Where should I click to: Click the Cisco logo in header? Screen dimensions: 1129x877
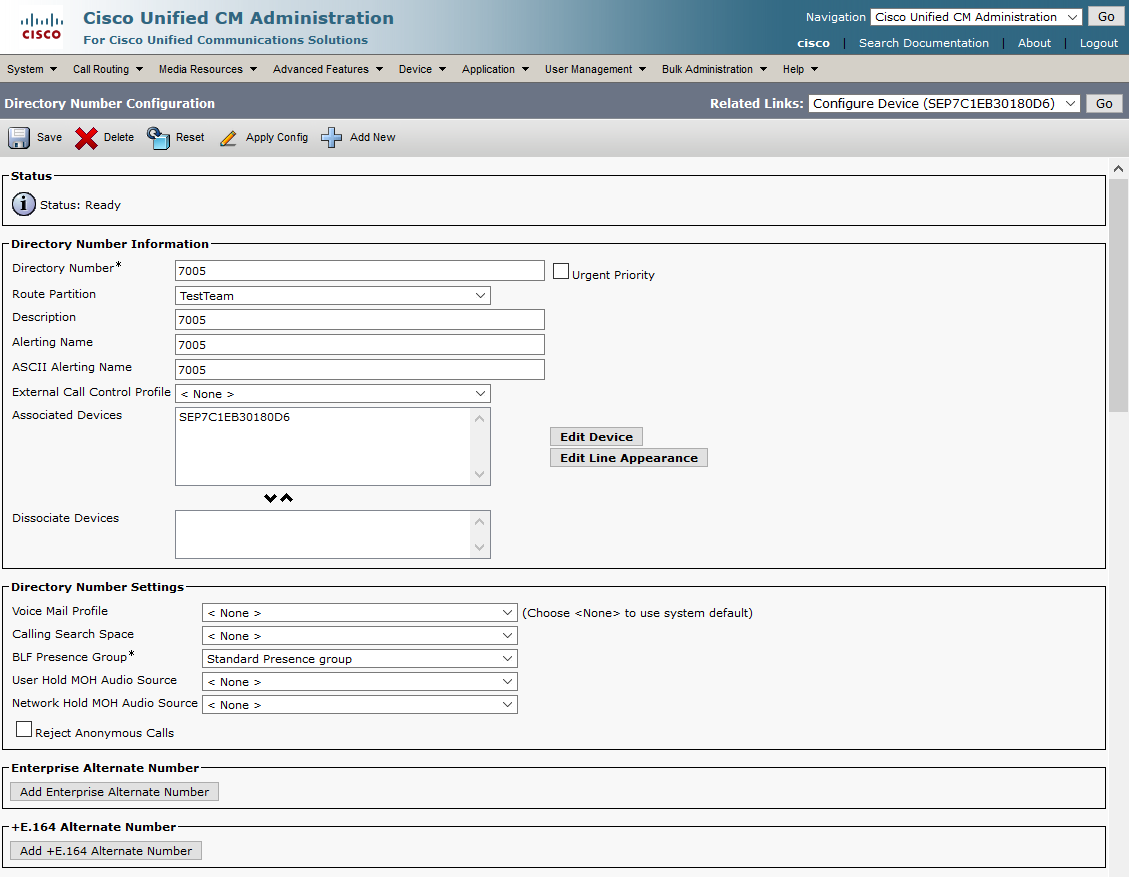click(x=41, y=27)
